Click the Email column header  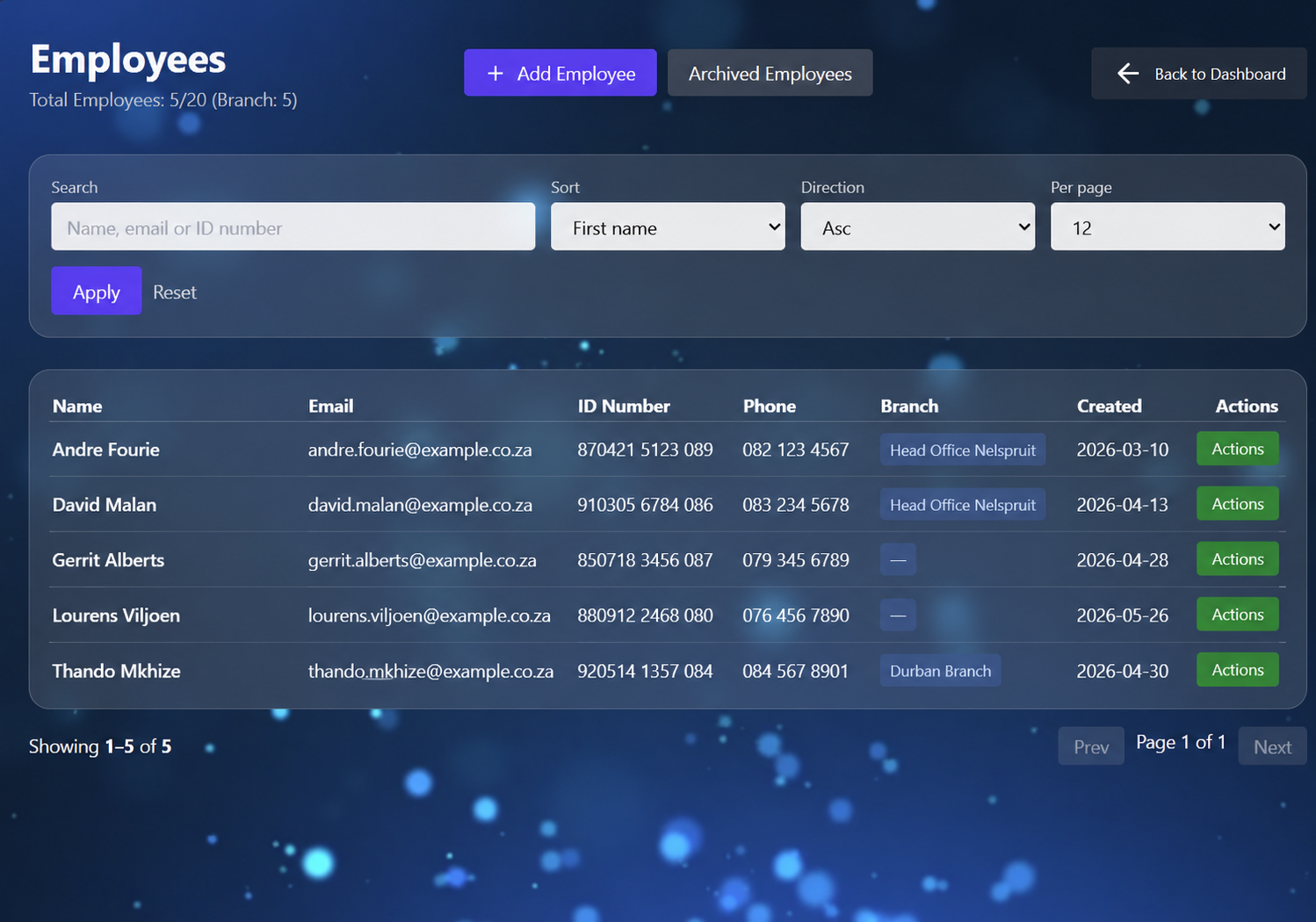pos(330,406)
